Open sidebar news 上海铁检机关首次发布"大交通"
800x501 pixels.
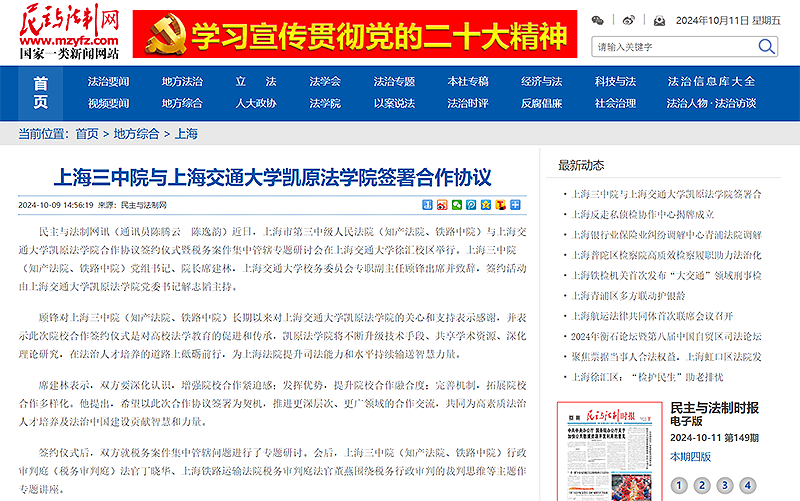point(666,275)
